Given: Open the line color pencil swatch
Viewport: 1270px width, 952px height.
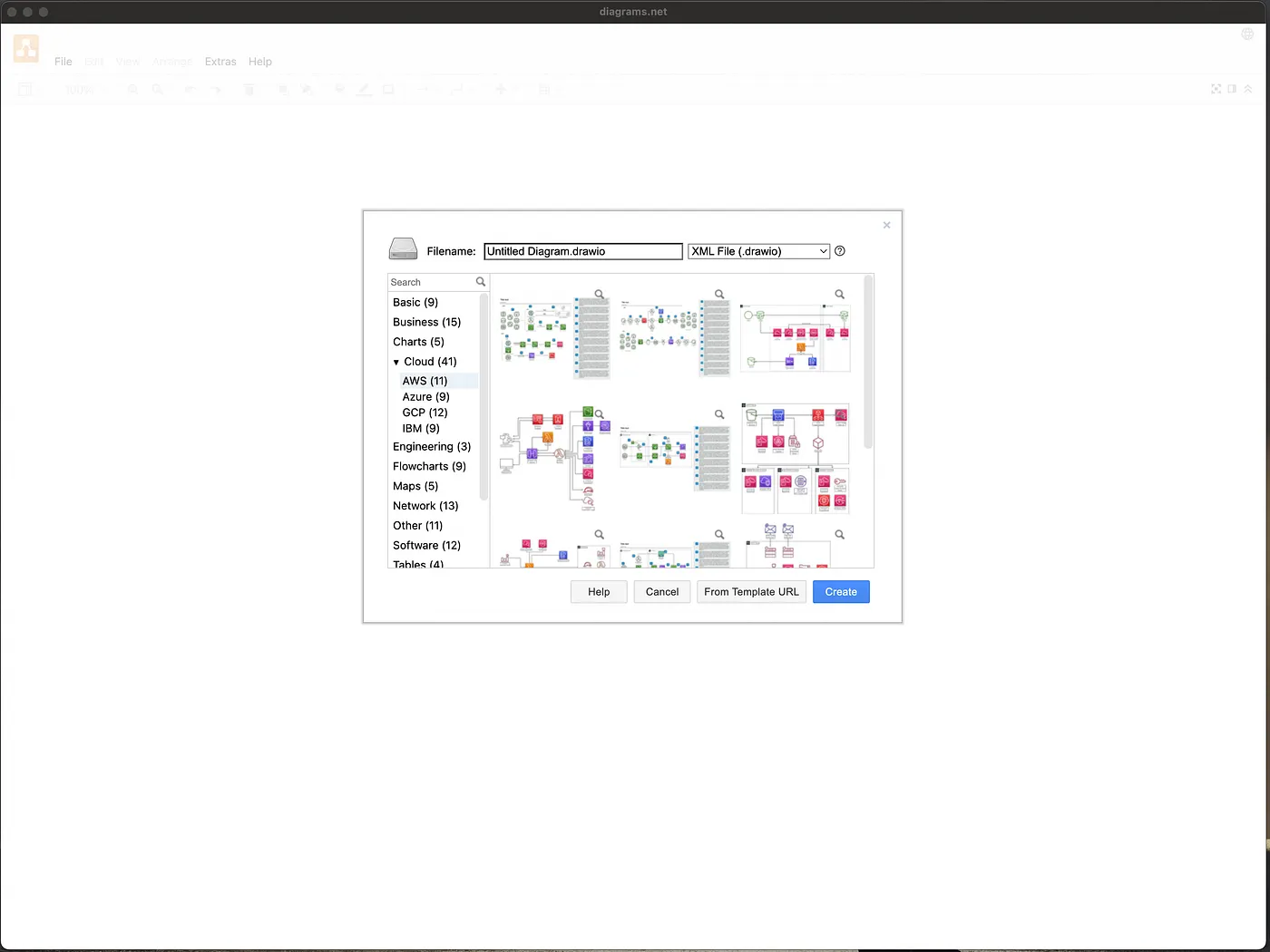Looking at the screenshot, I should coord(365,89).
